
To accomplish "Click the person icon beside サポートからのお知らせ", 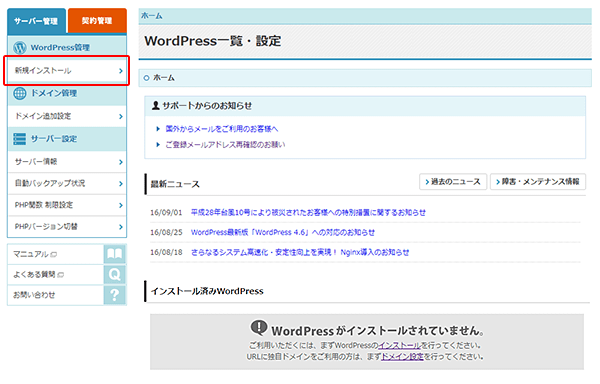I will [155, 105].
